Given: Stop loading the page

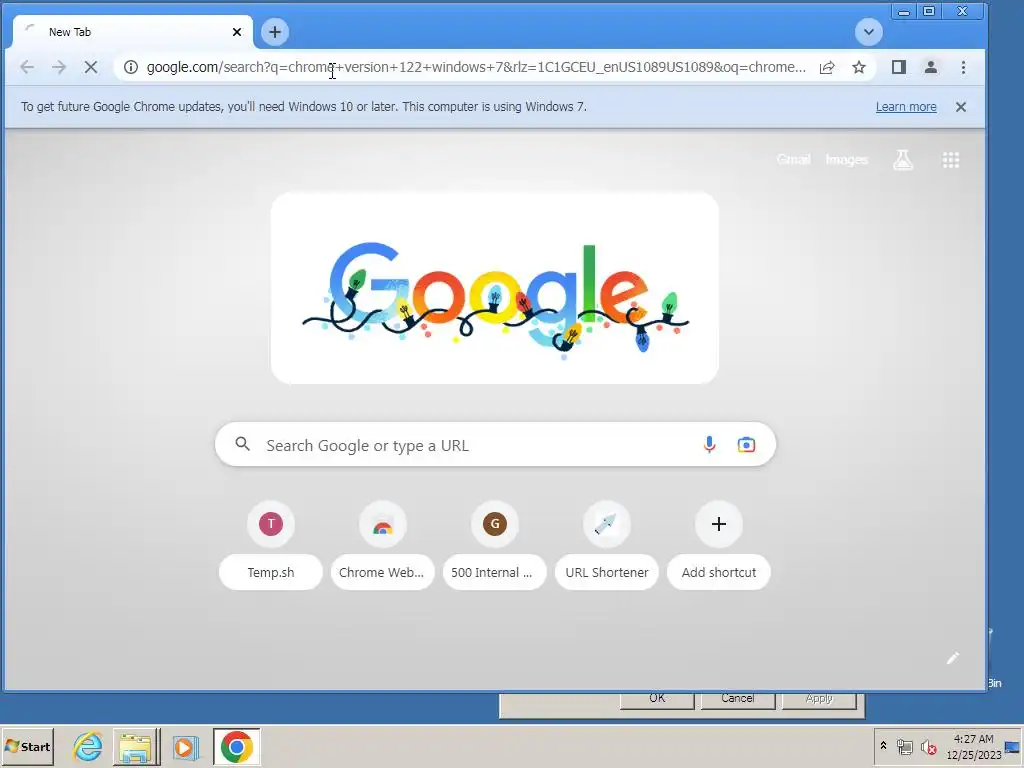Looking at the screenshot, I should 91,67.
